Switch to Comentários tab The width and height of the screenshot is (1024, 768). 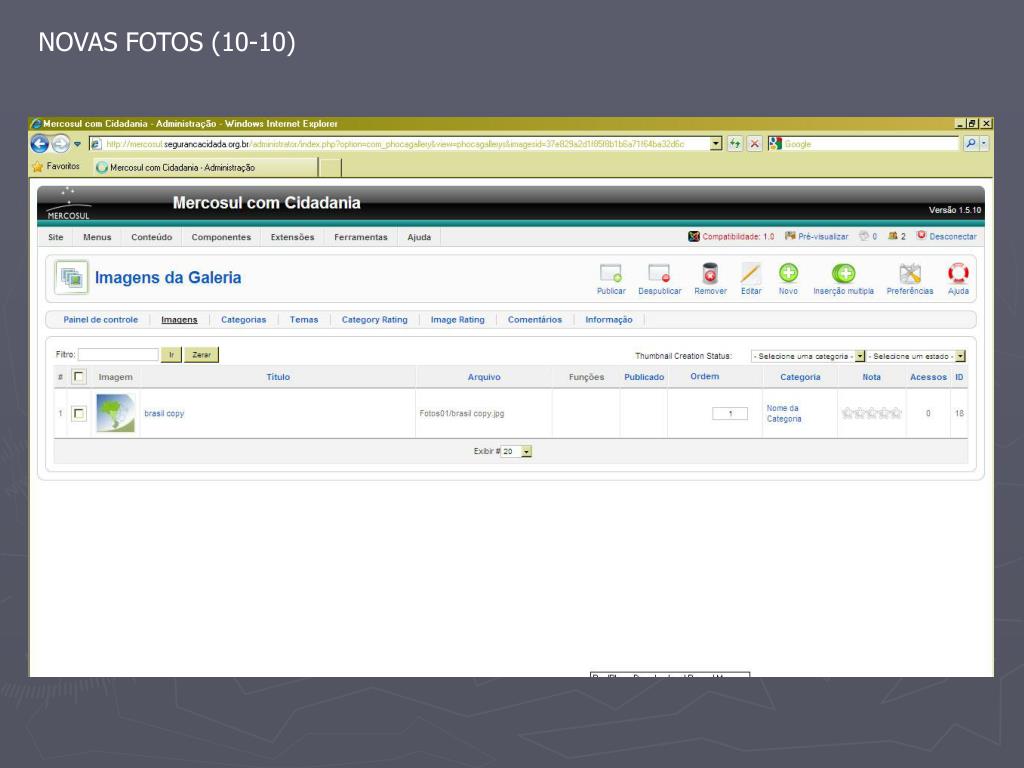[534, 319]
